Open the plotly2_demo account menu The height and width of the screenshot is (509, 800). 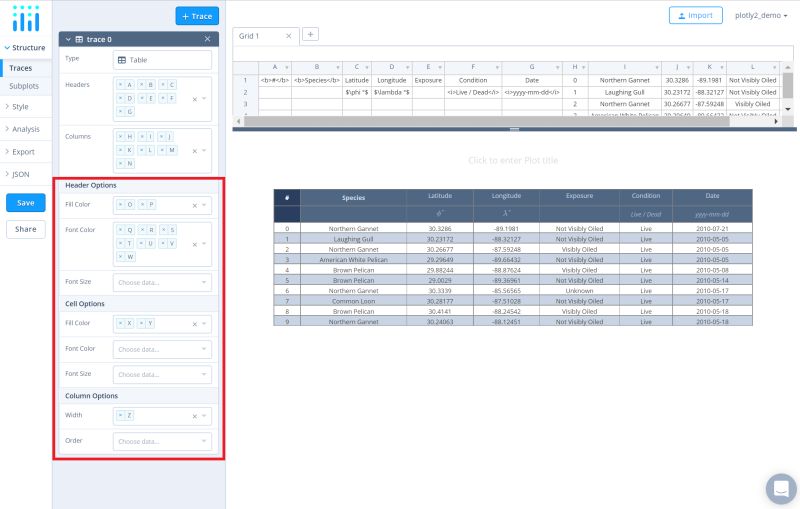pos(761,15)
